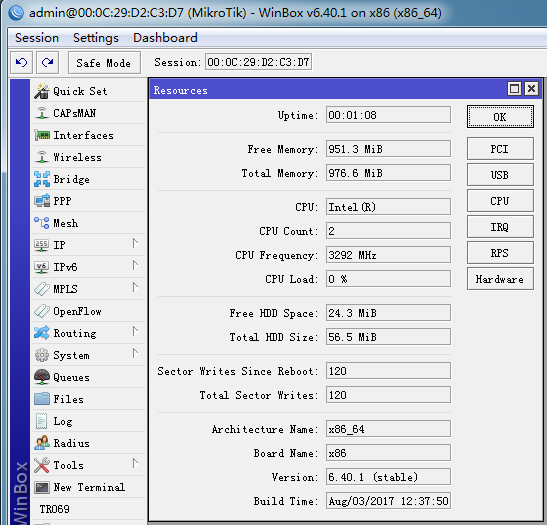Open the Settings menu
This screenshot has height=525, width=547.
96,38
